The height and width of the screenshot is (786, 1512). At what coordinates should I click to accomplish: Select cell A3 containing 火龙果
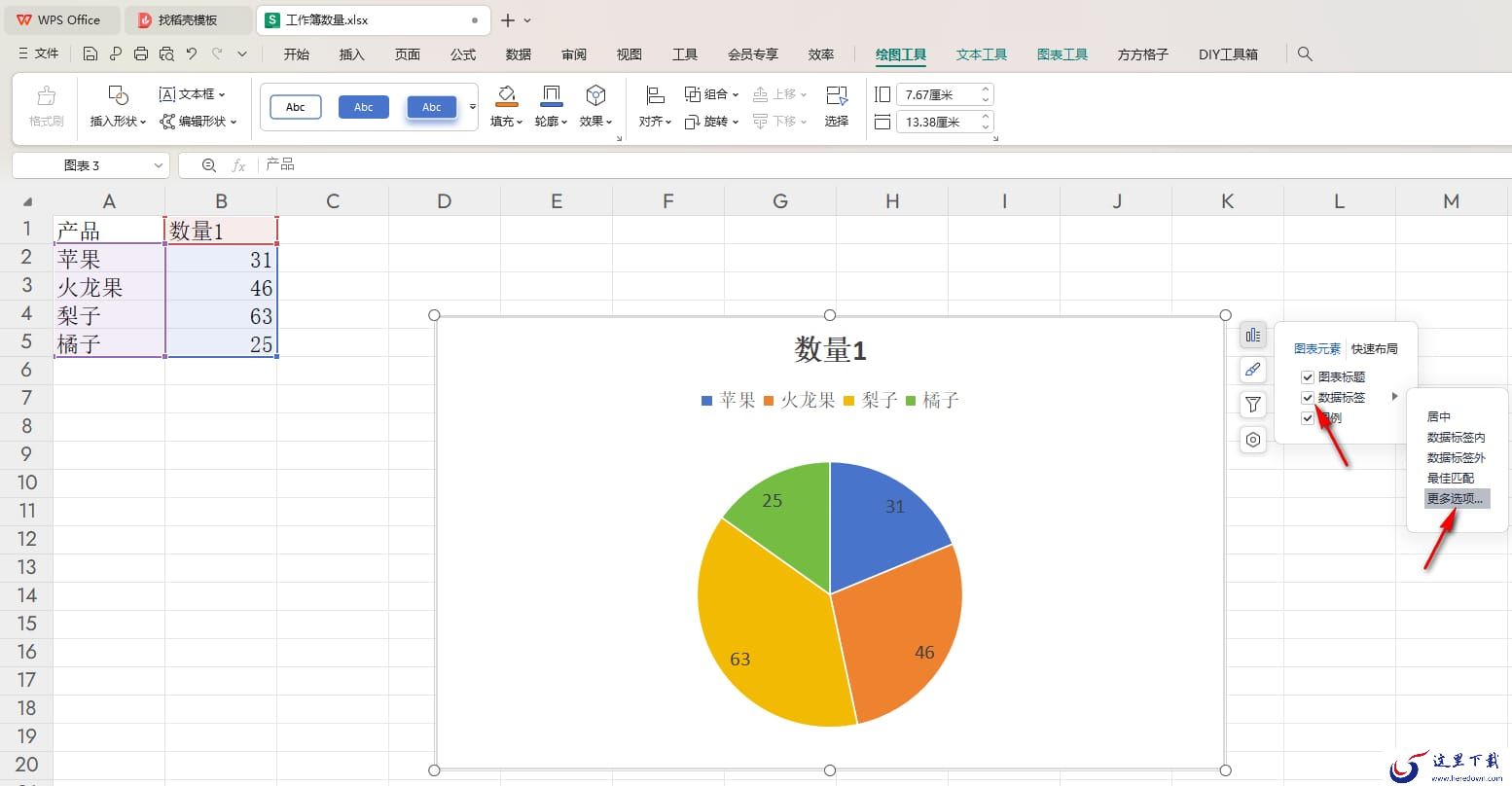(x=109, y=287)
